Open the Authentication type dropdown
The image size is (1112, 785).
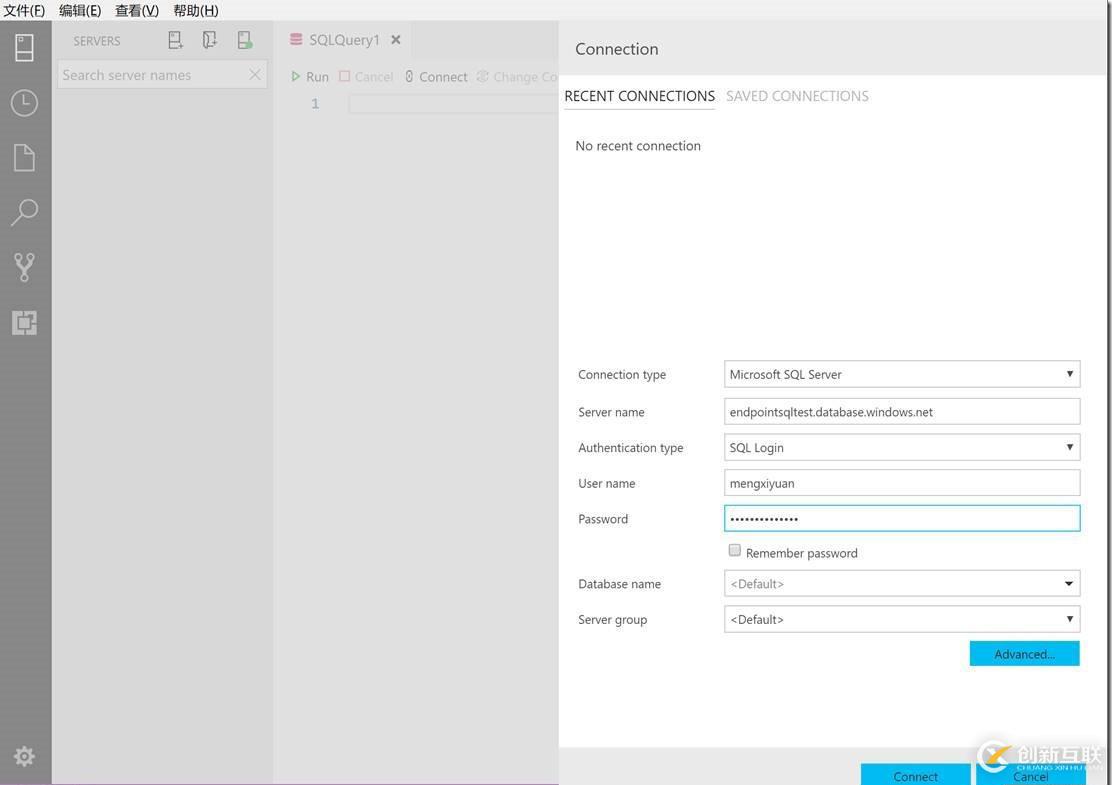point(902,447)
